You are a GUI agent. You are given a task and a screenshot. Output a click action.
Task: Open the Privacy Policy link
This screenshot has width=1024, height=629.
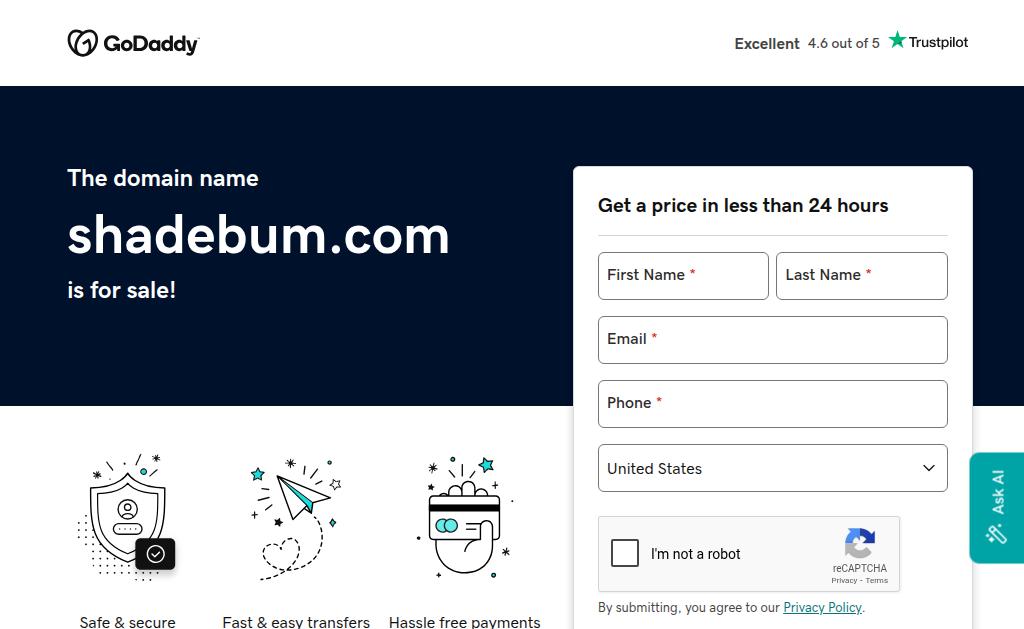pos(822,607)
